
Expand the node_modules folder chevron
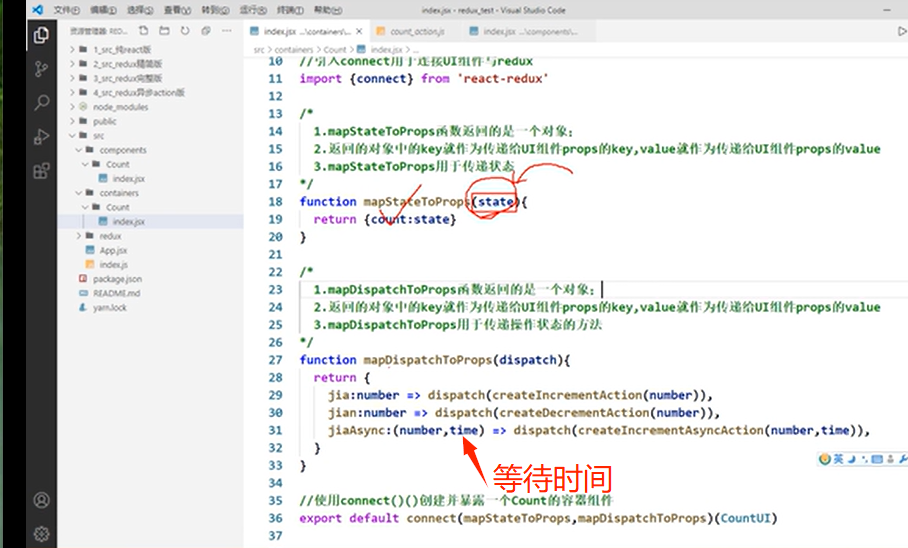72,107
